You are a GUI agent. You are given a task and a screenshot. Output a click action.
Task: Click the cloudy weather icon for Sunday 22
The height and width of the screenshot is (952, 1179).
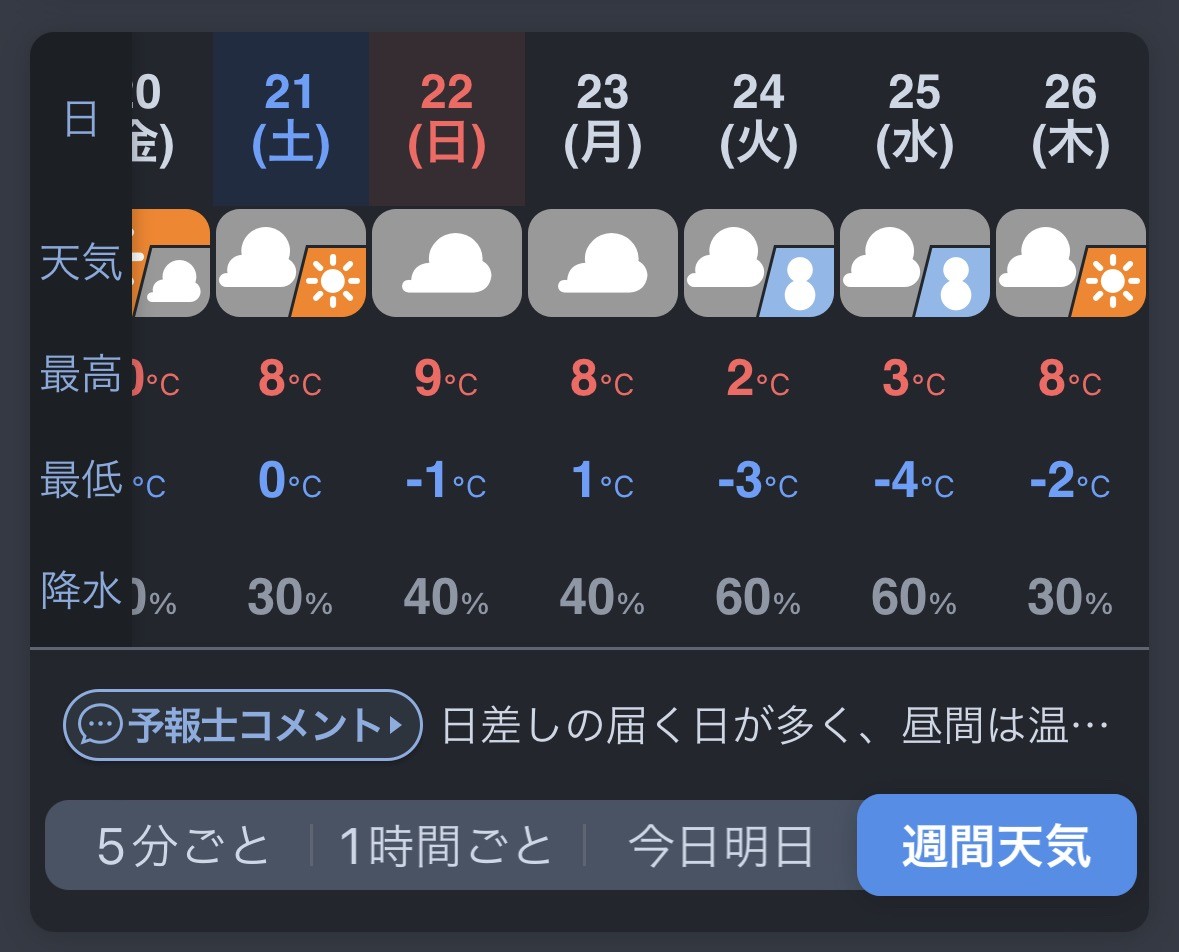[x=447, y=263]
